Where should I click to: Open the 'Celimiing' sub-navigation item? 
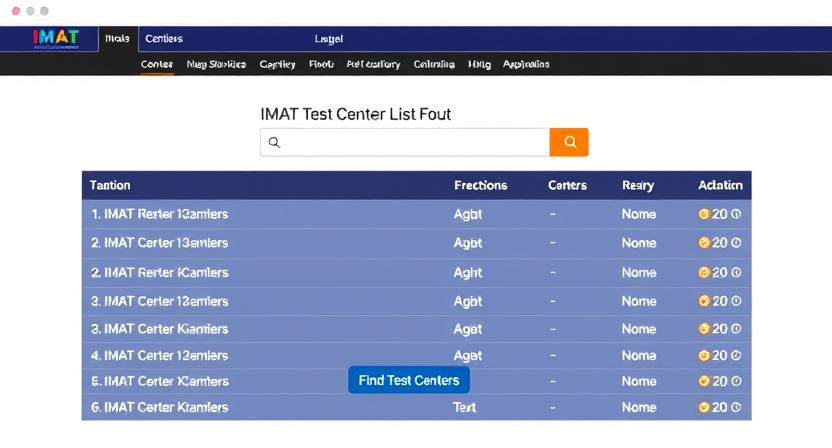point(434,64)
